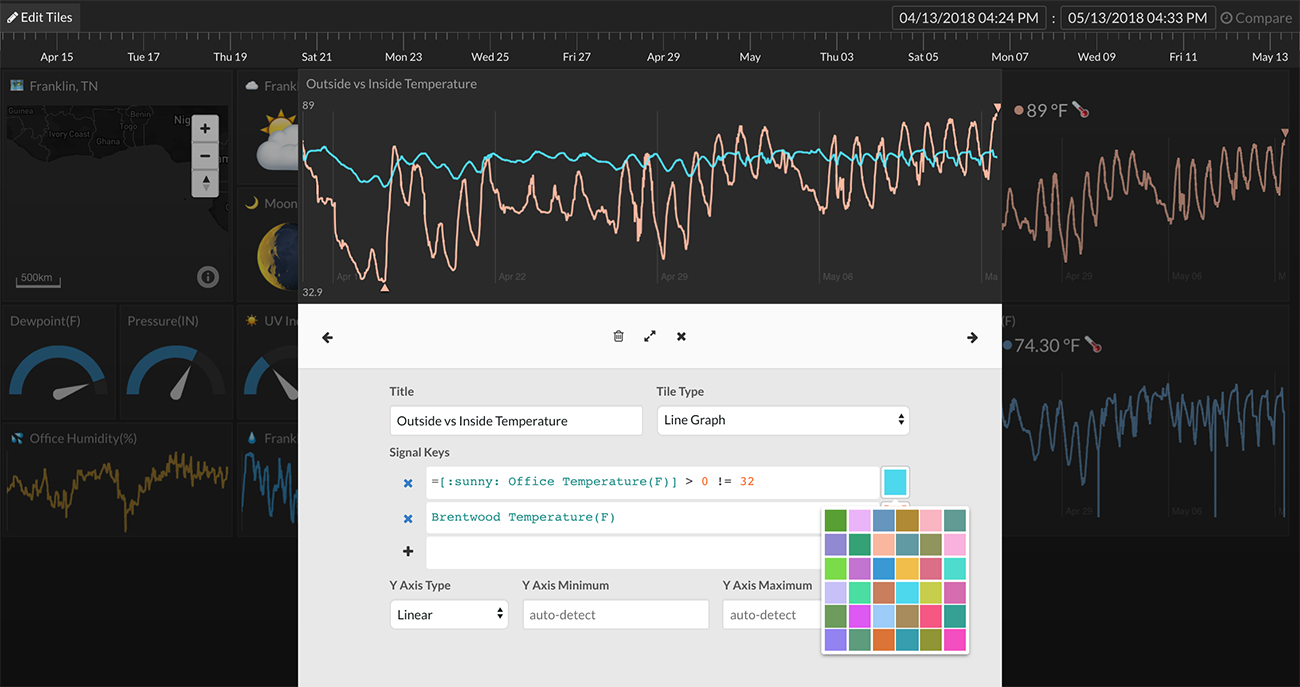Image resolution: width=1300 pixels, height=687 pixels.
Task: Open the Tile Type dropdown
Action: pos(783,420)
